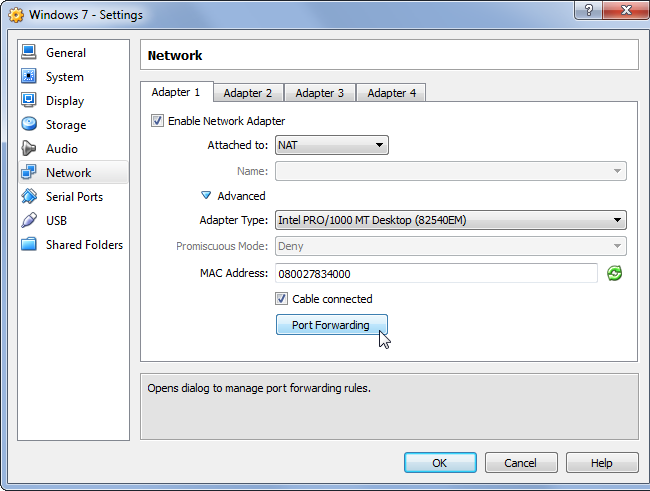Click the USB settings icon
Viewport: 650px width, 491px height.
[29, 221]
